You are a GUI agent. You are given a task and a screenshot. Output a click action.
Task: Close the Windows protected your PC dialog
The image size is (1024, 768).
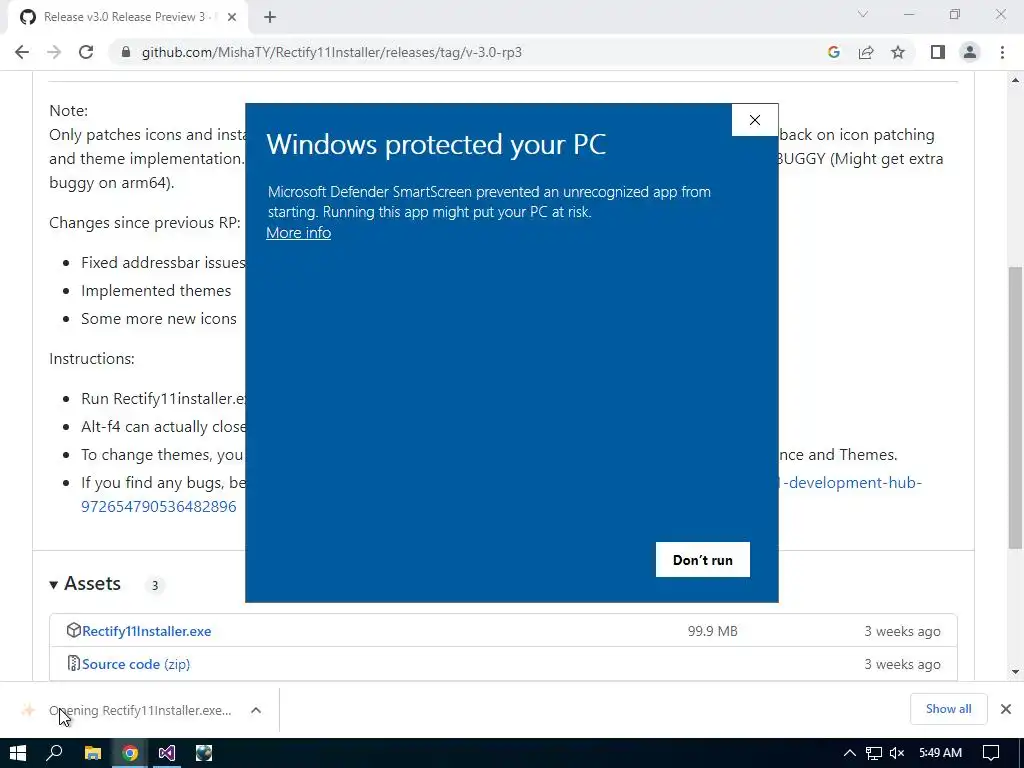pos(755,120)
